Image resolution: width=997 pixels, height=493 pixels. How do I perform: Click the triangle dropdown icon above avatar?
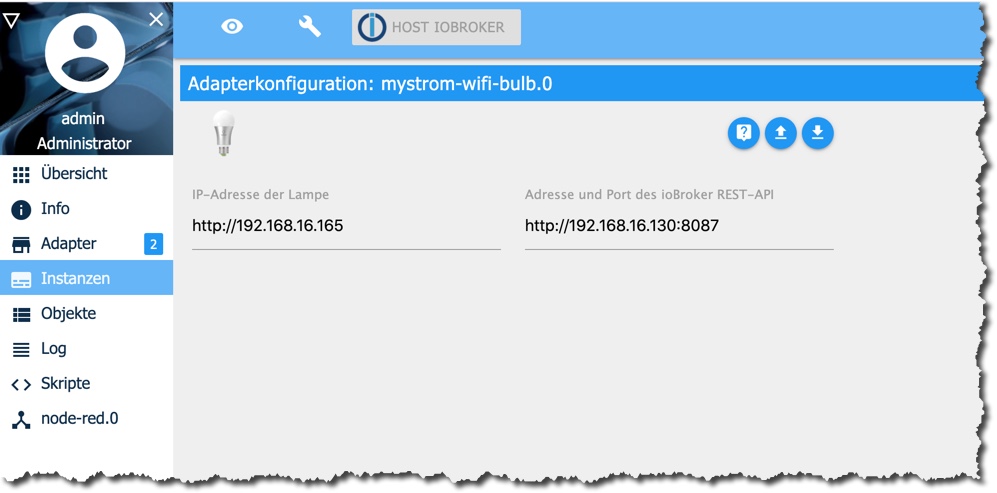11,21
